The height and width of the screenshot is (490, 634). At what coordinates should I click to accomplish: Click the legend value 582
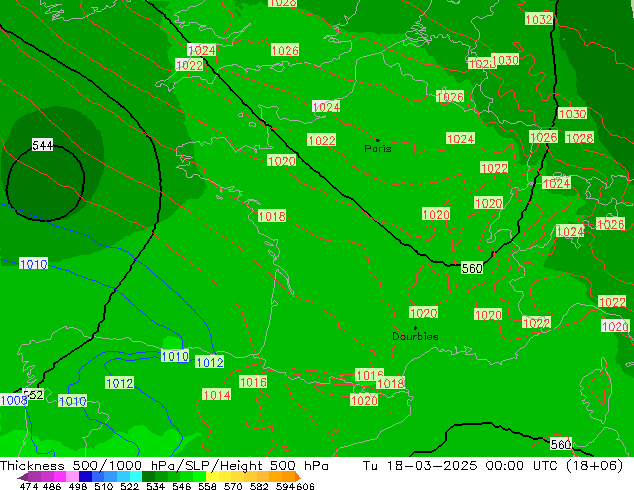pos(259,486)
